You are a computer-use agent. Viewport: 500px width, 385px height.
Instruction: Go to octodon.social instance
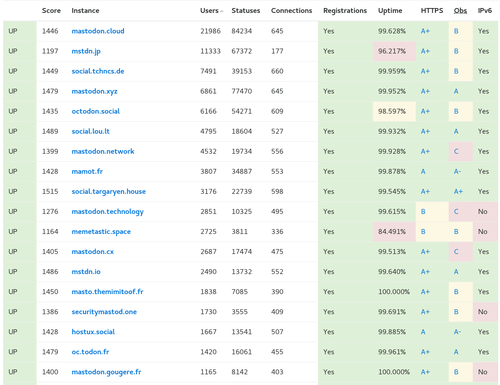pyautogui.click(x=96, y=111)
